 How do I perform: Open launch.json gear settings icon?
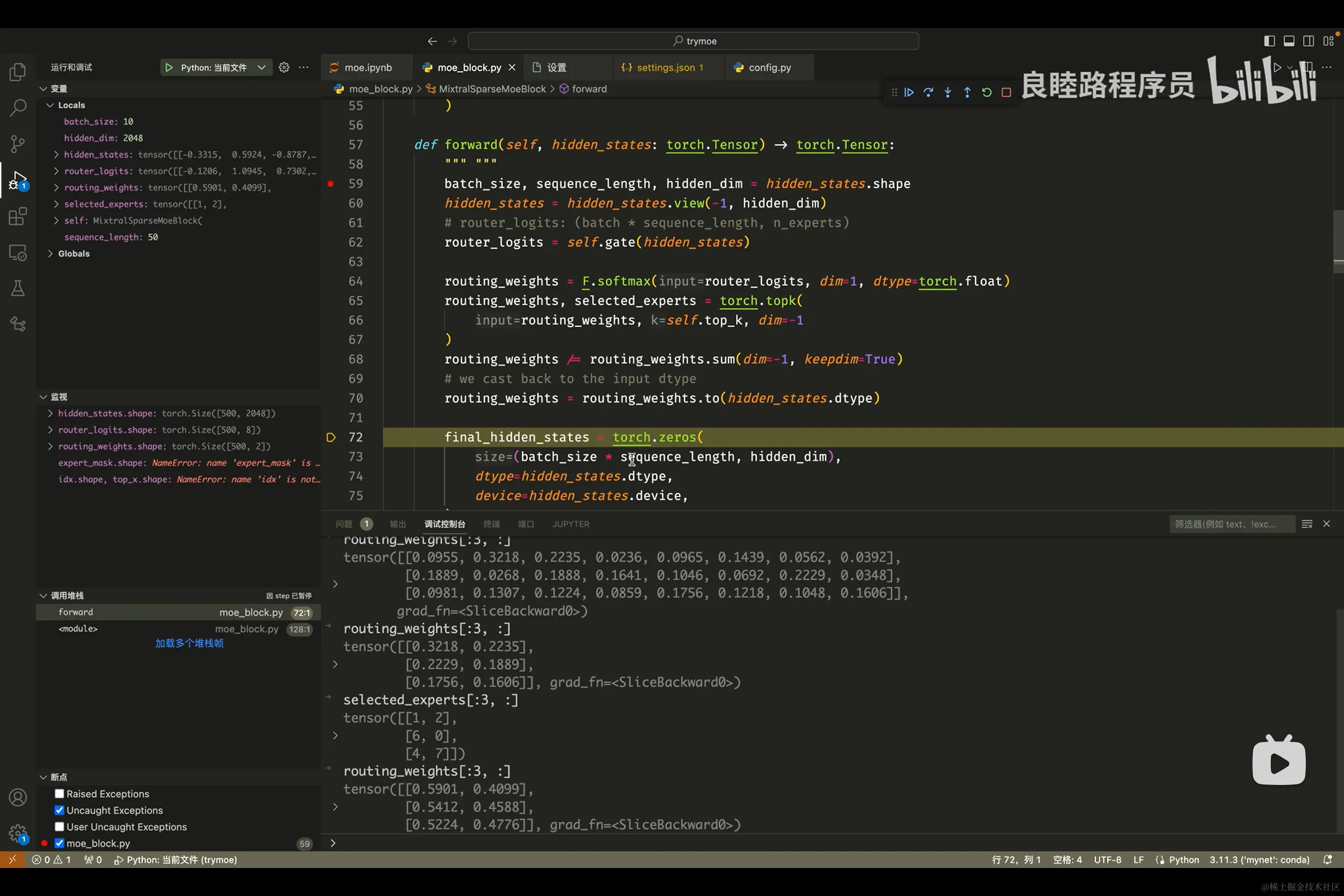[x=284, y=67]
